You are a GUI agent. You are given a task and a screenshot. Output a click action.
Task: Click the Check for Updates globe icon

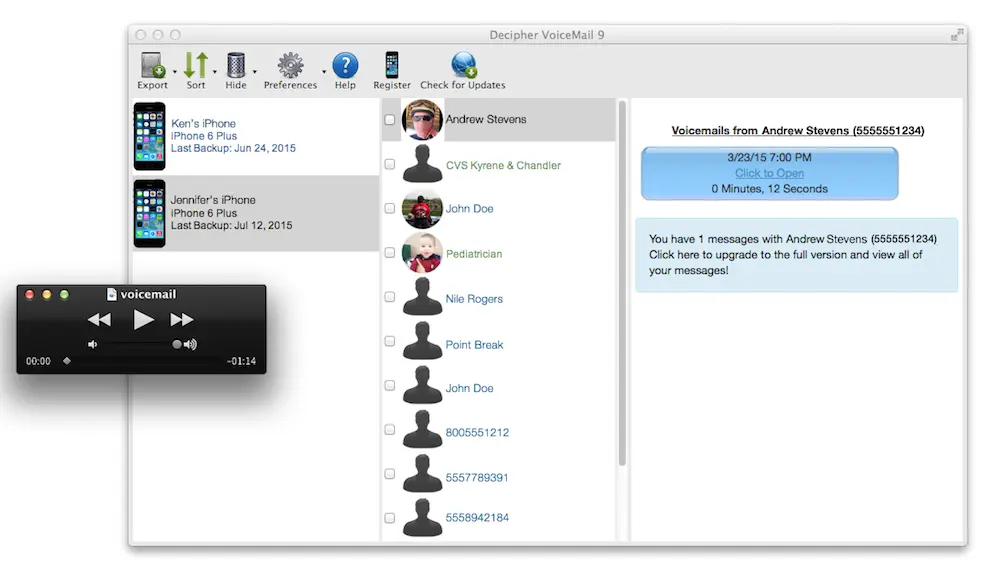pos(463,66)
